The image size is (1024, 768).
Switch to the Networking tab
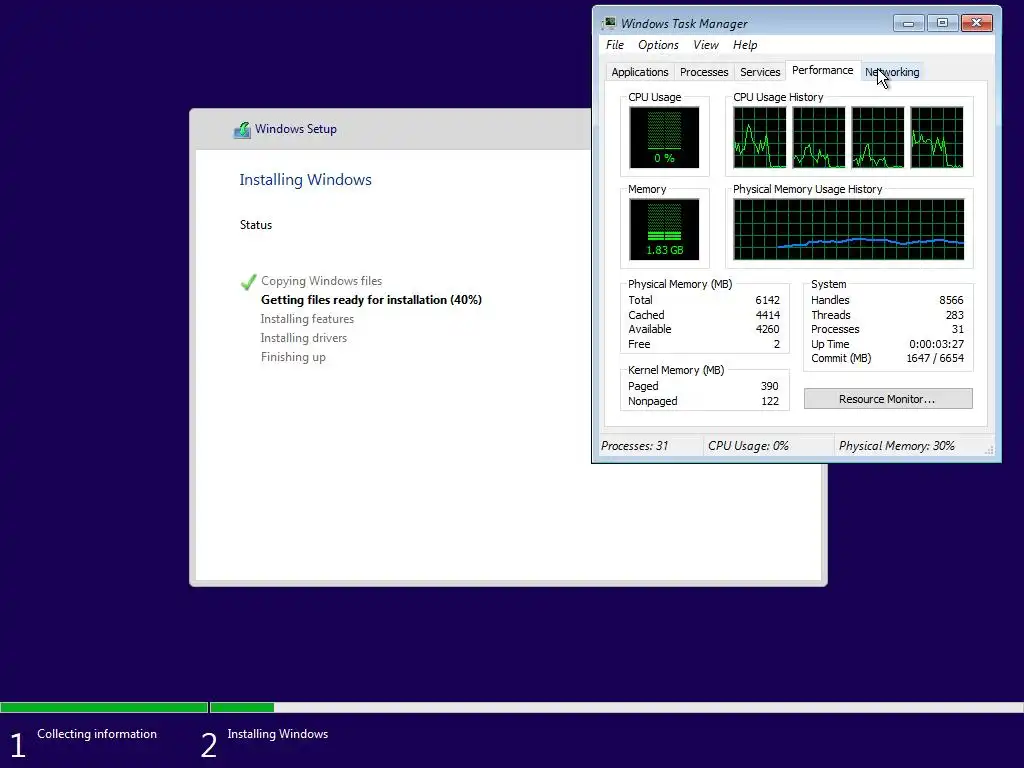point(892,72)
